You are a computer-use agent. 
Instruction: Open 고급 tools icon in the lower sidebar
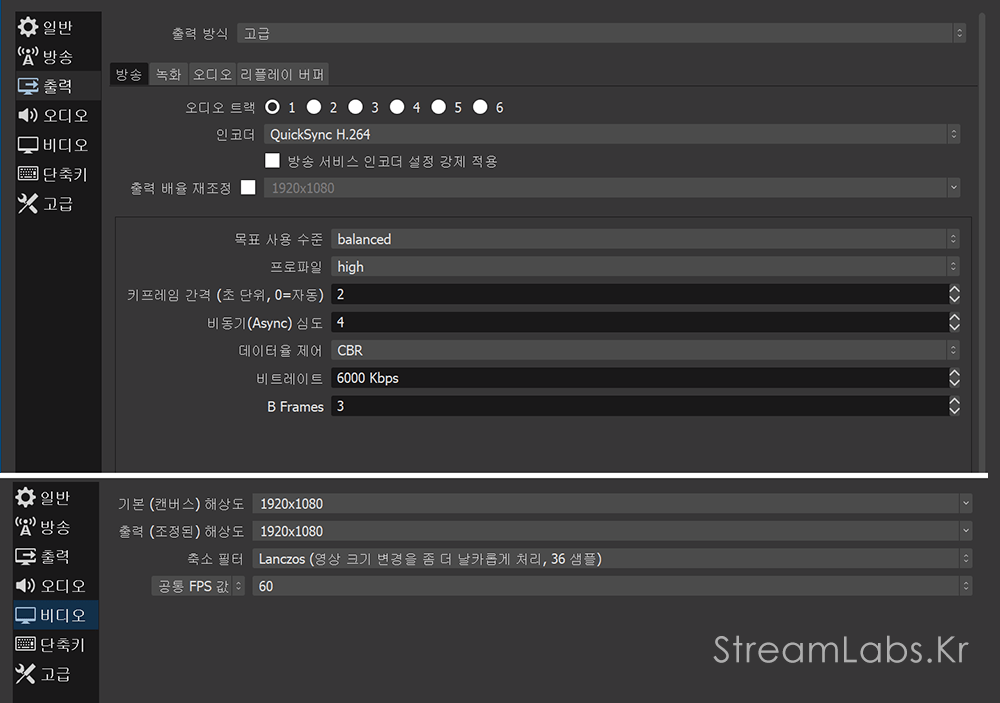click(x=27, y=673)
